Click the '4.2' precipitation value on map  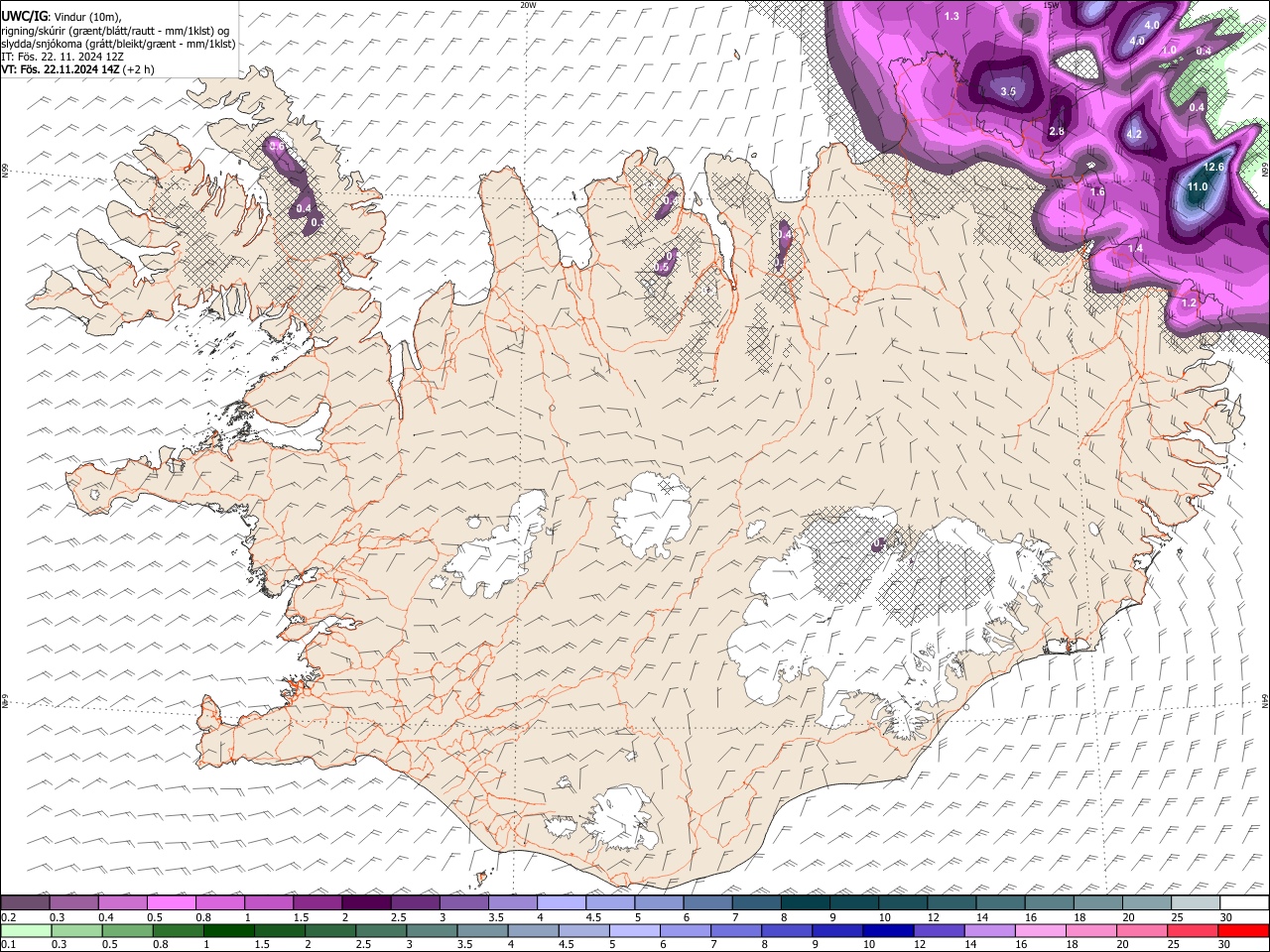pos(1135,134)
